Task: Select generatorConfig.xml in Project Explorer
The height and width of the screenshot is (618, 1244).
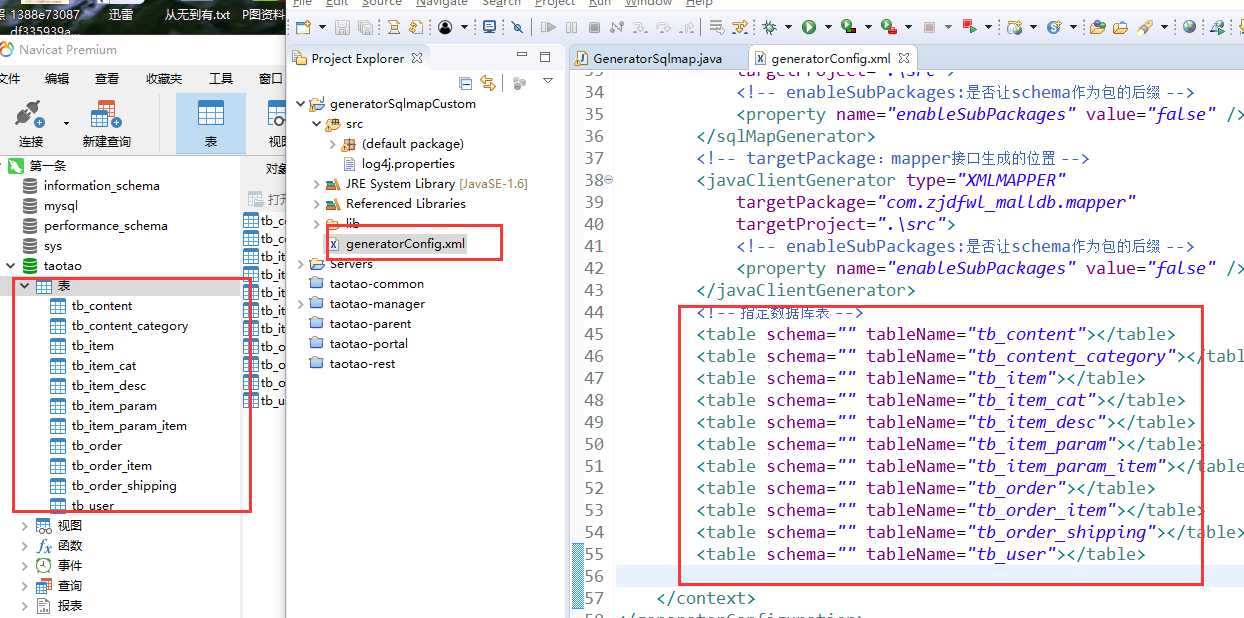Action: pos(405,244)
